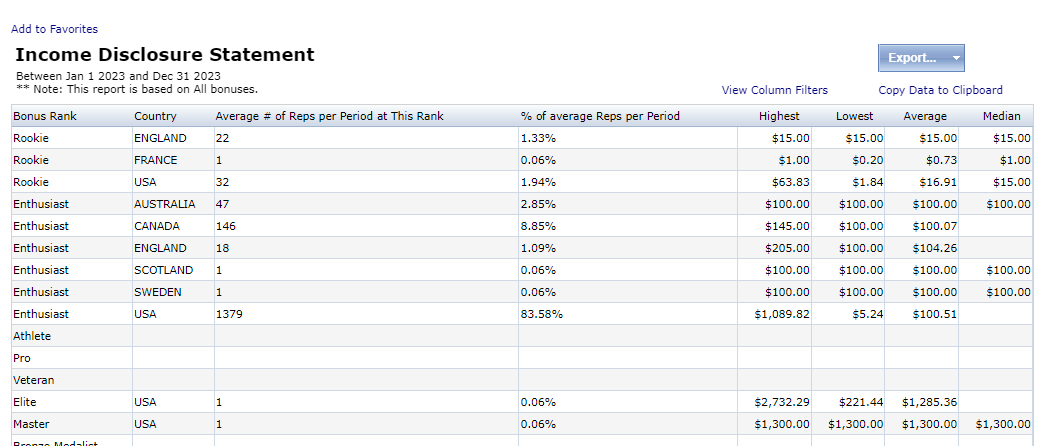
Task: Sort by Country column header
Action: coord(155,116)
